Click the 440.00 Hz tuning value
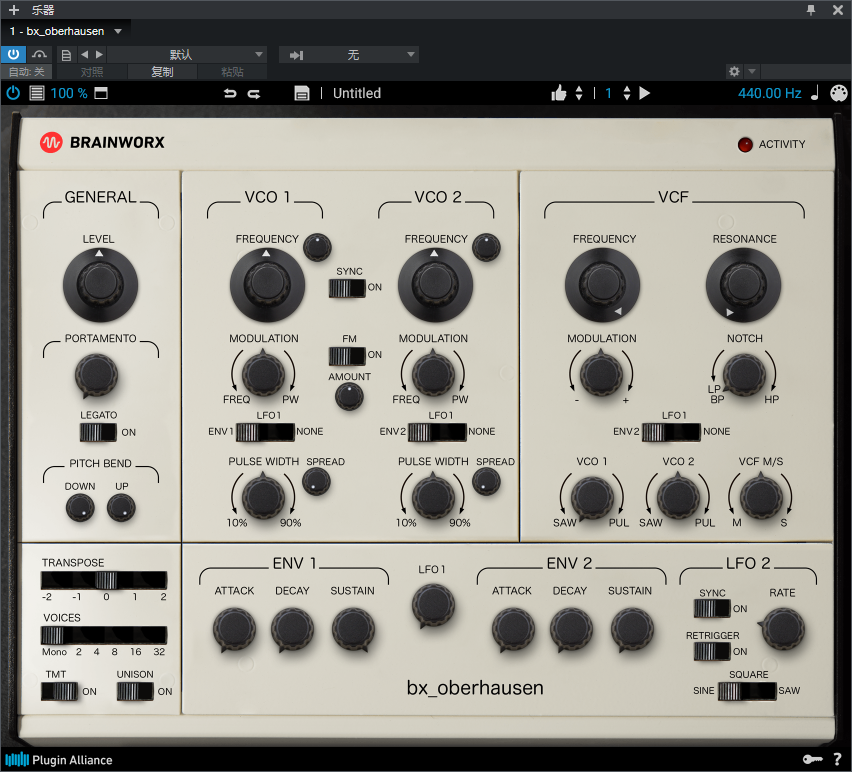 point(769,93)
